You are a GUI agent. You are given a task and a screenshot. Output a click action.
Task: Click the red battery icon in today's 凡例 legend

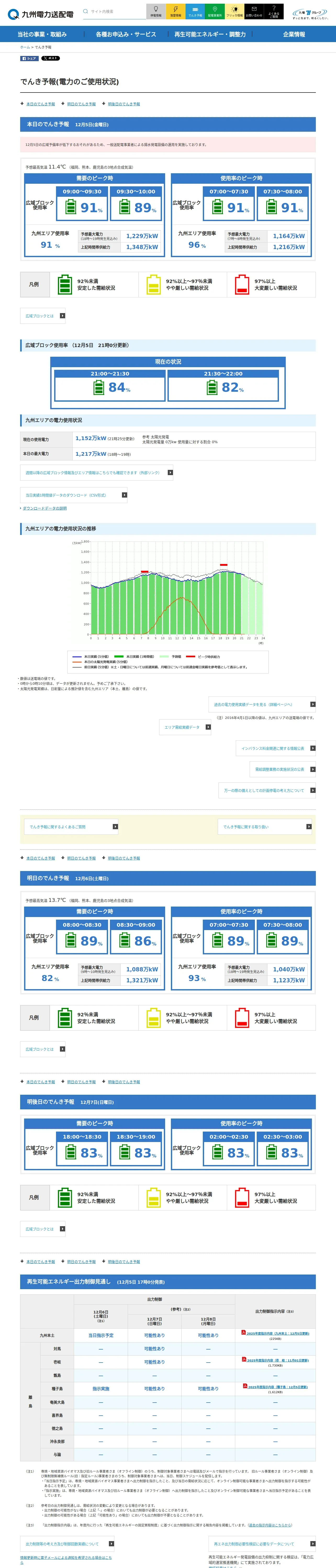(x=242, y=284)
